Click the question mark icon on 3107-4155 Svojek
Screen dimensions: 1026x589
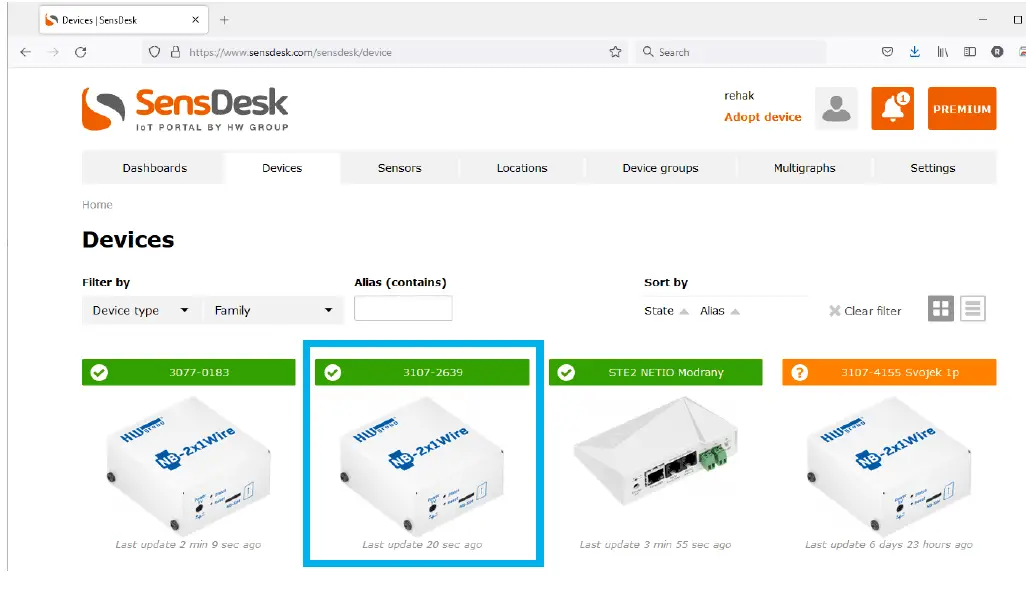[800, 372]
